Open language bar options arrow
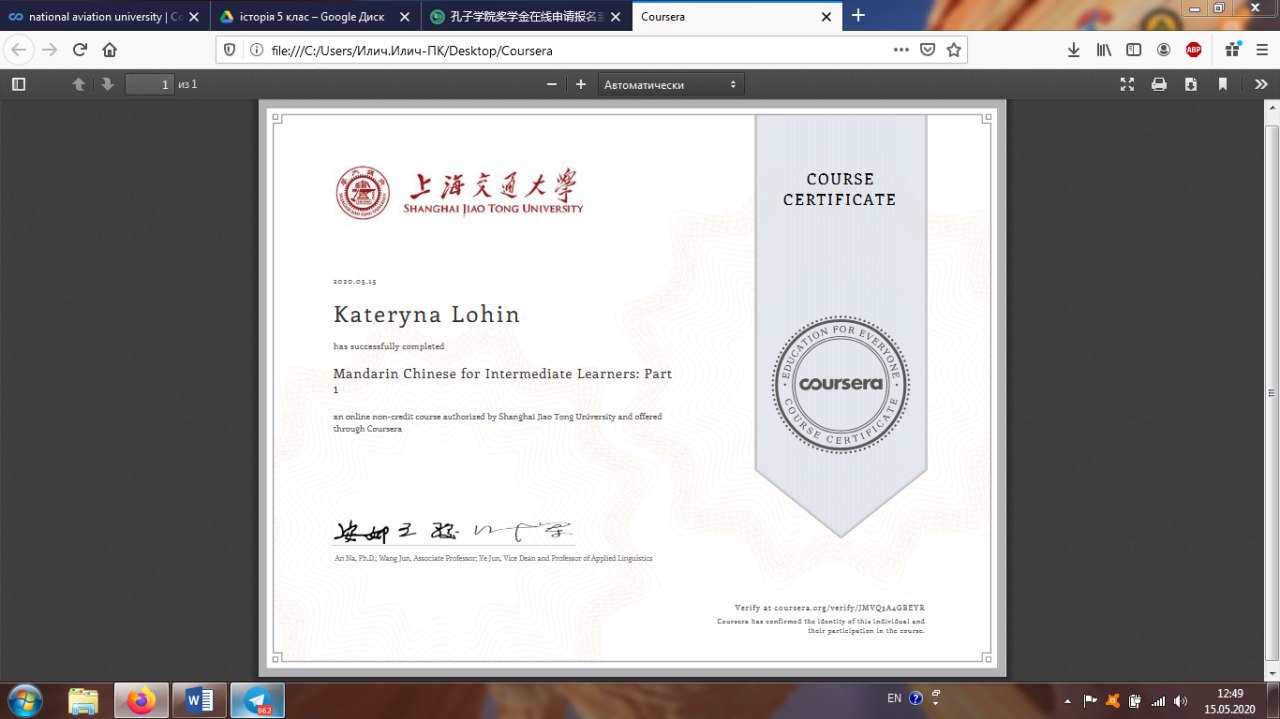1280x719 pixels. coord(936,704)
